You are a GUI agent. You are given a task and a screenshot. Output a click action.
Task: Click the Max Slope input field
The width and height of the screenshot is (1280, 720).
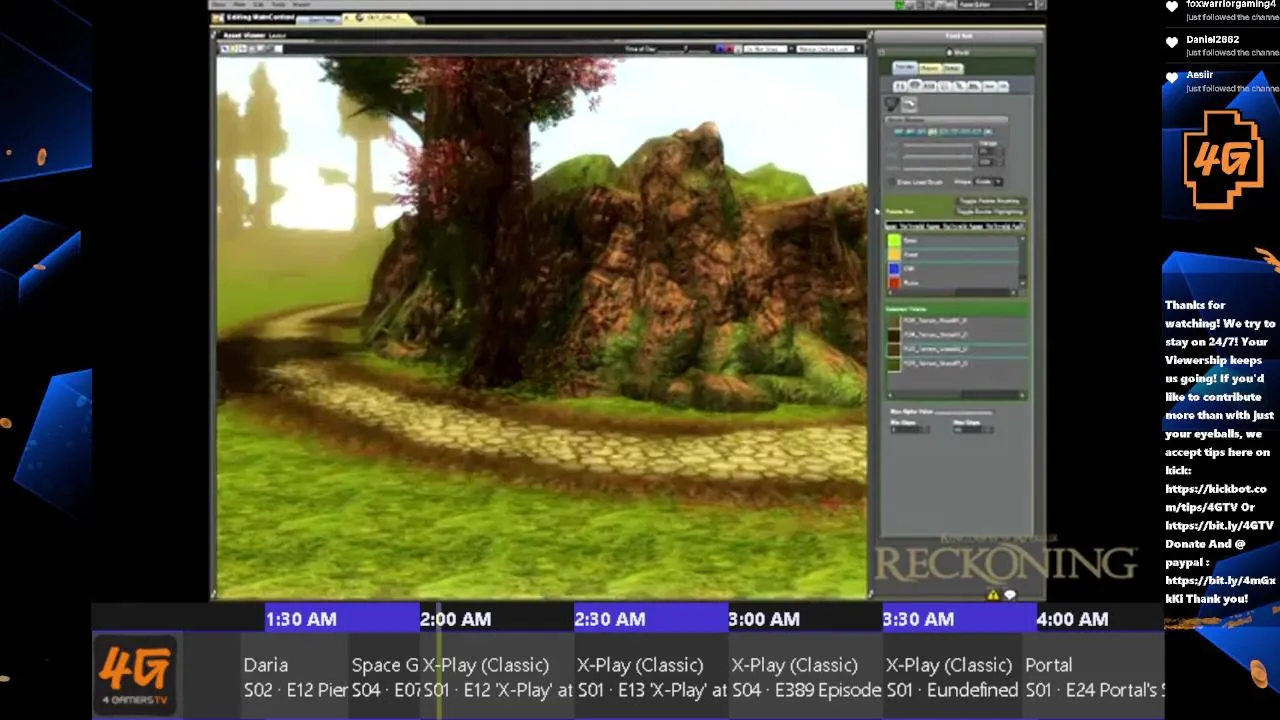[x=972, y=430]
